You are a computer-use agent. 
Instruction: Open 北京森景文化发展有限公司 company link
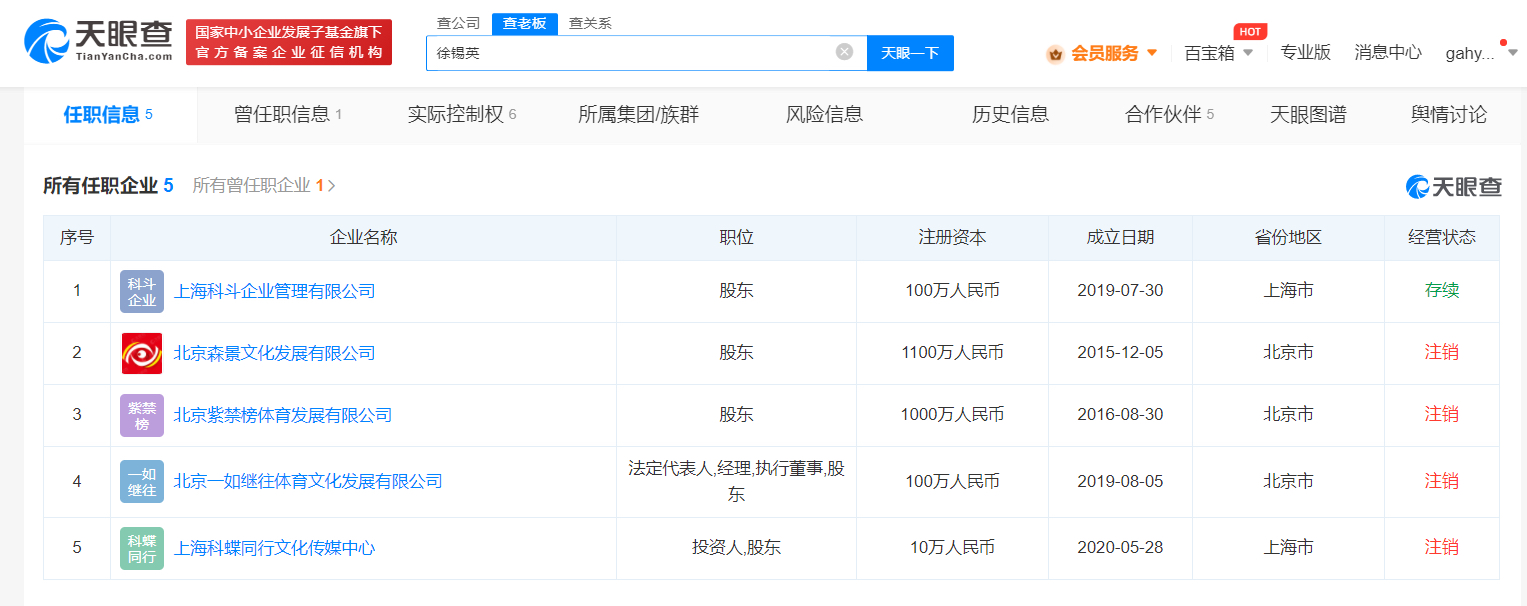pos(275,353)
